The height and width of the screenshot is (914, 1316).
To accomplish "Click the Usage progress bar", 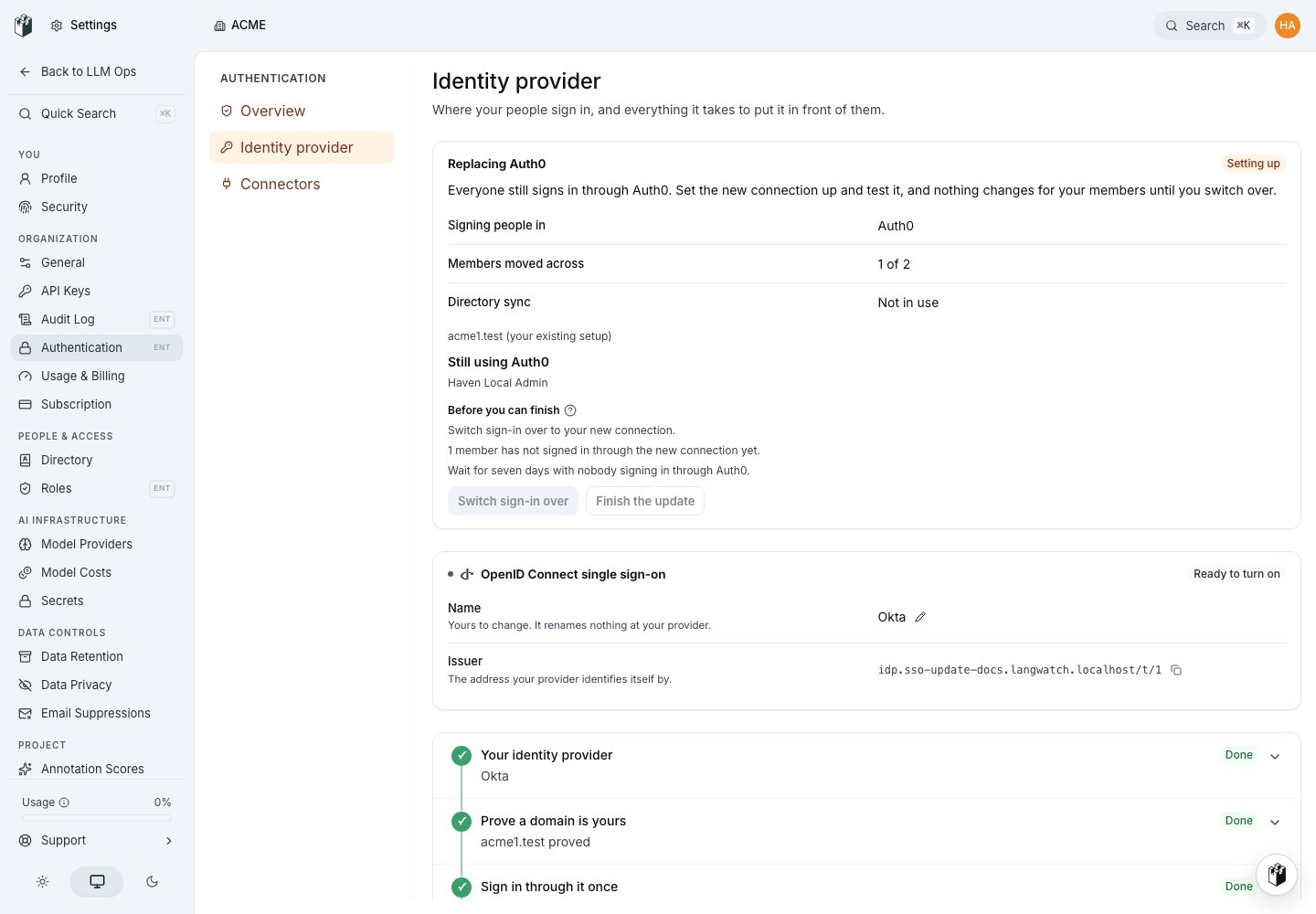I will 97,818.
